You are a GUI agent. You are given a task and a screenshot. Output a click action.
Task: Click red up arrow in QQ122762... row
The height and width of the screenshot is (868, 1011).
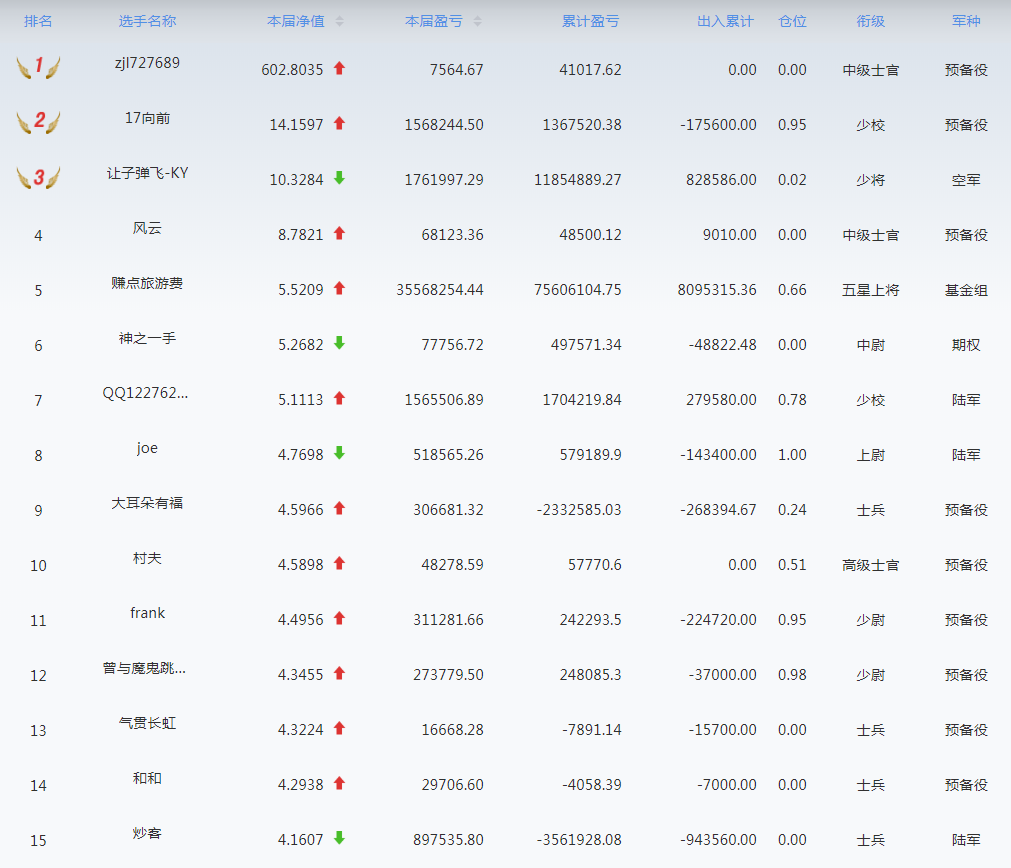pyautogui.click(x=340, y=399)
